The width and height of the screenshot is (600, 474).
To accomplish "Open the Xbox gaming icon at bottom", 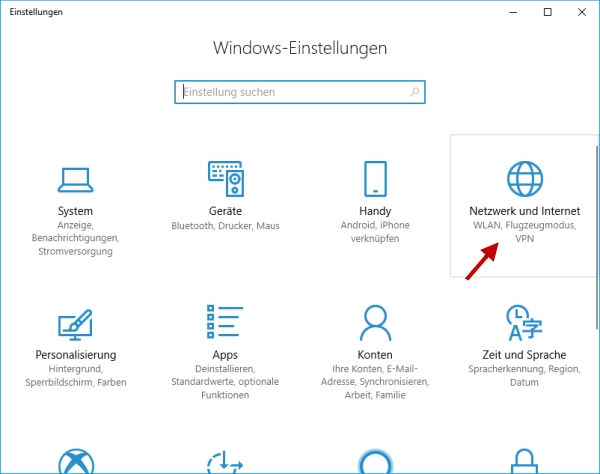I will 76,461.
